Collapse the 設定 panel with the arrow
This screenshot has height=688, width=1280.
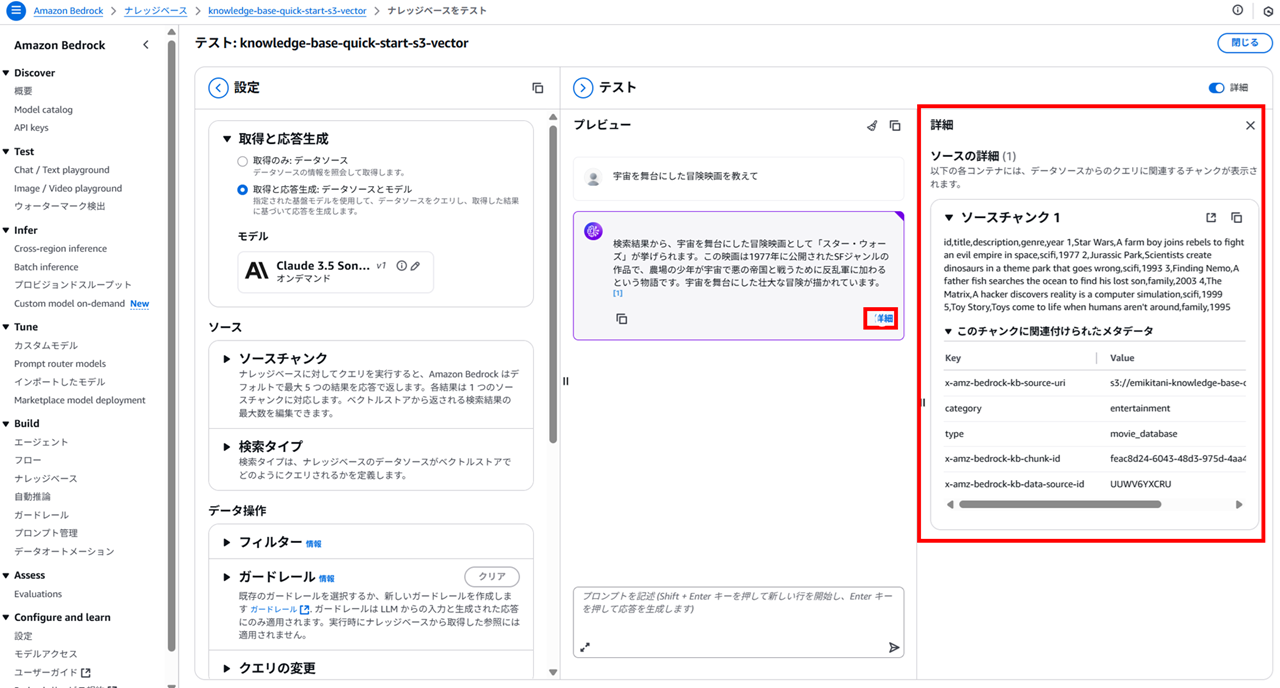tap(218, 88)
